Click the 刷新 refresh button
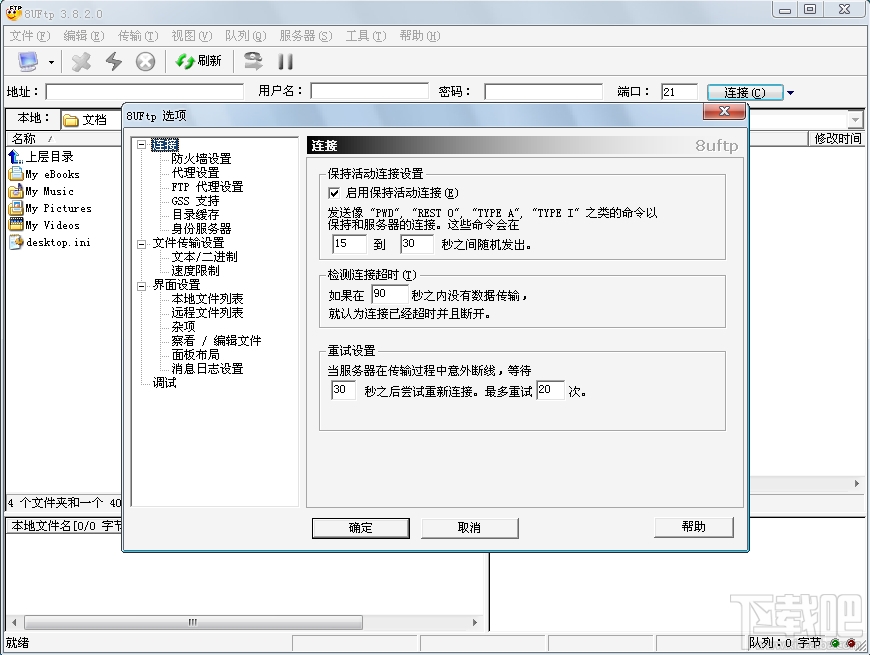 point(199,61)
